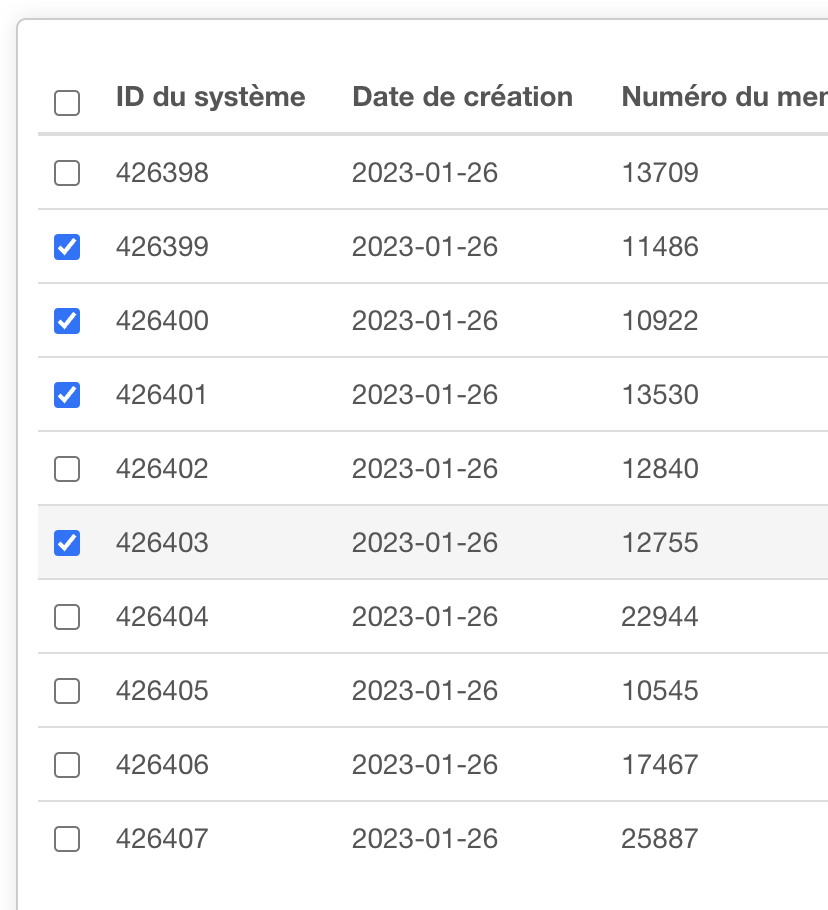Tick the checkbox for row 426407

coord(66,839)
